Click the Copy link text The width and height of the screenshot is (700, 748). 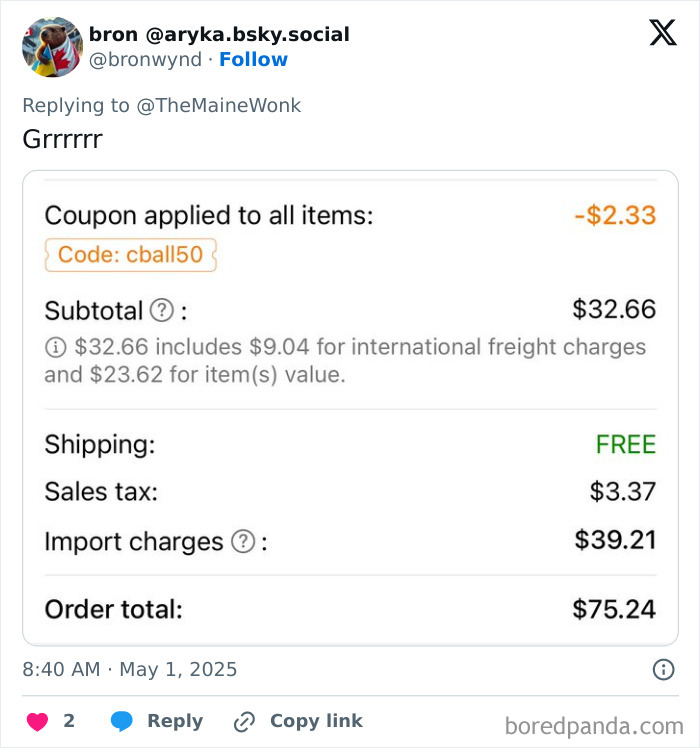tap(316, 721)
